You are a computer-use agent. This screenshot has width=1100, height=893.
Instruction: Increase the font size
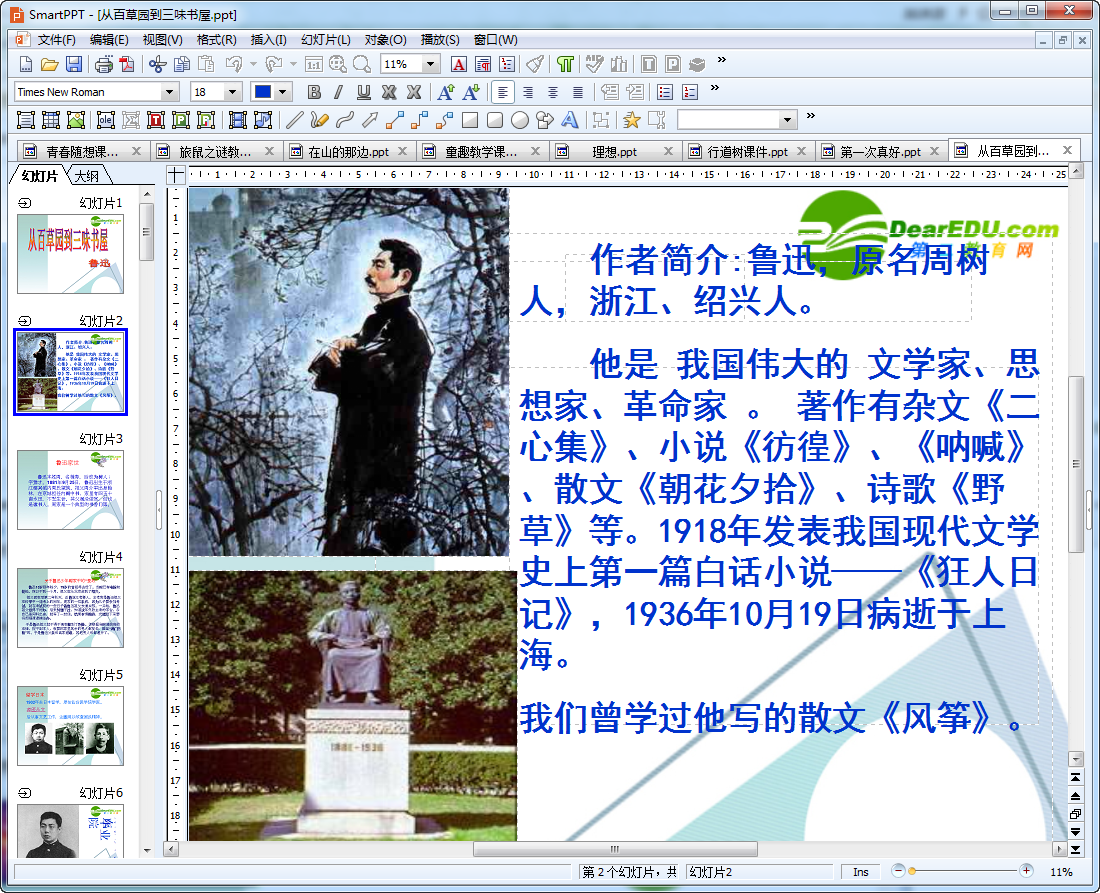point(445,92)
